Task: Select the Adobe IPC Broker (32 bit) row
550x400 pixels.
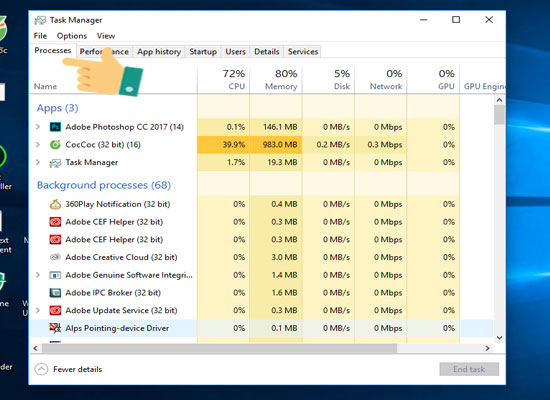Action: [x=261, y=293]
